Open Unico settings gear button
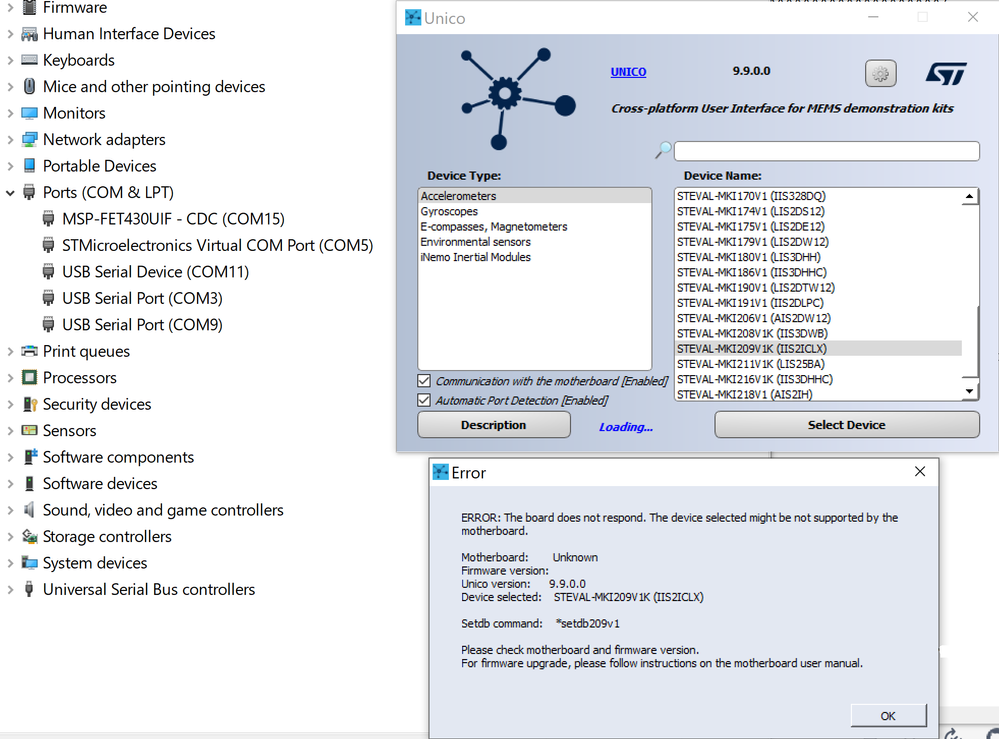Viewport: 999px width, 739px height. tap(880, 73)
